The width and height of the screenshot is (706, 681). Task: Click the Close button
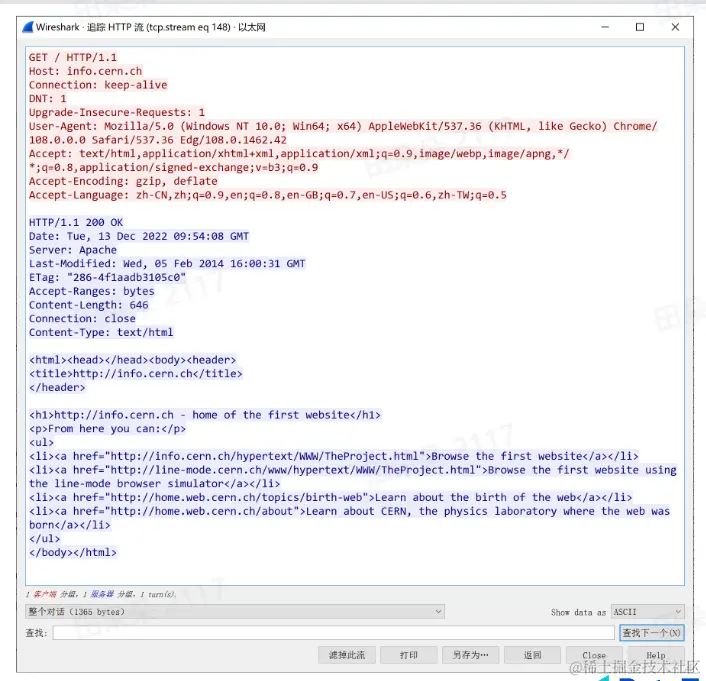[594, 655]
